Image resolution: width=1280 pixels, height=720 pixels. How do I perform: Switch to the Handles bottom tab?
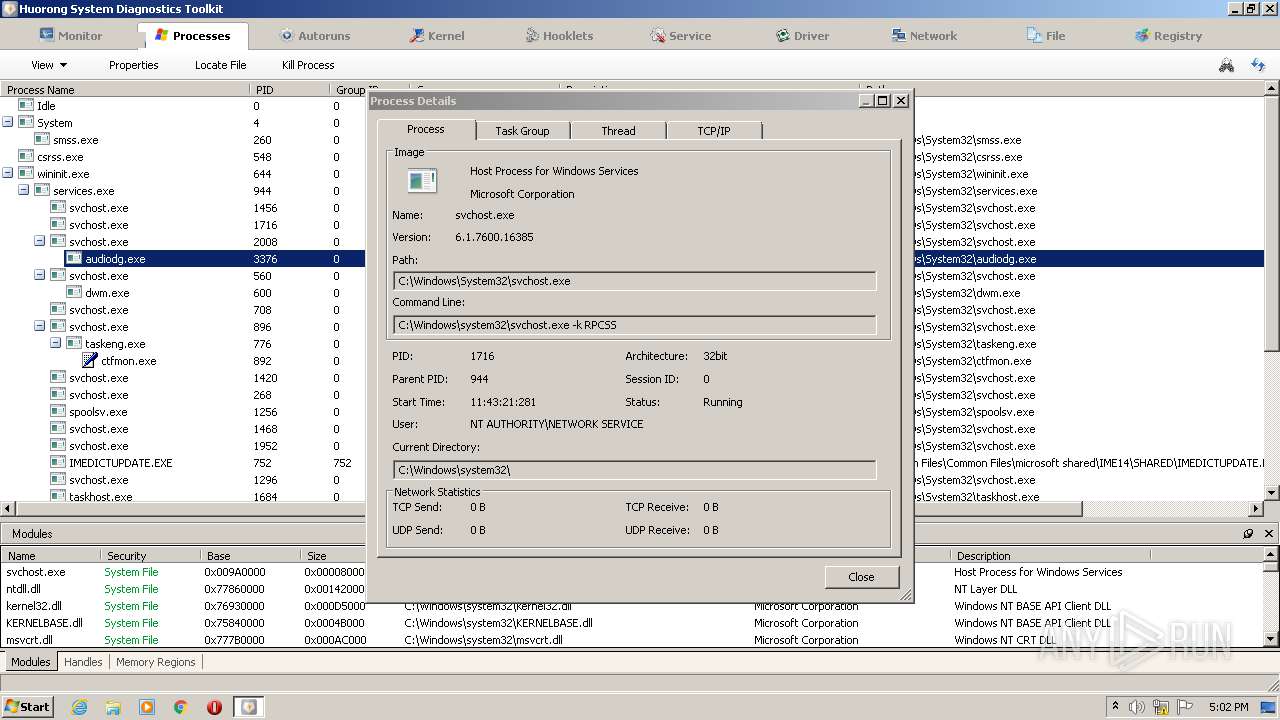(83, 662)
